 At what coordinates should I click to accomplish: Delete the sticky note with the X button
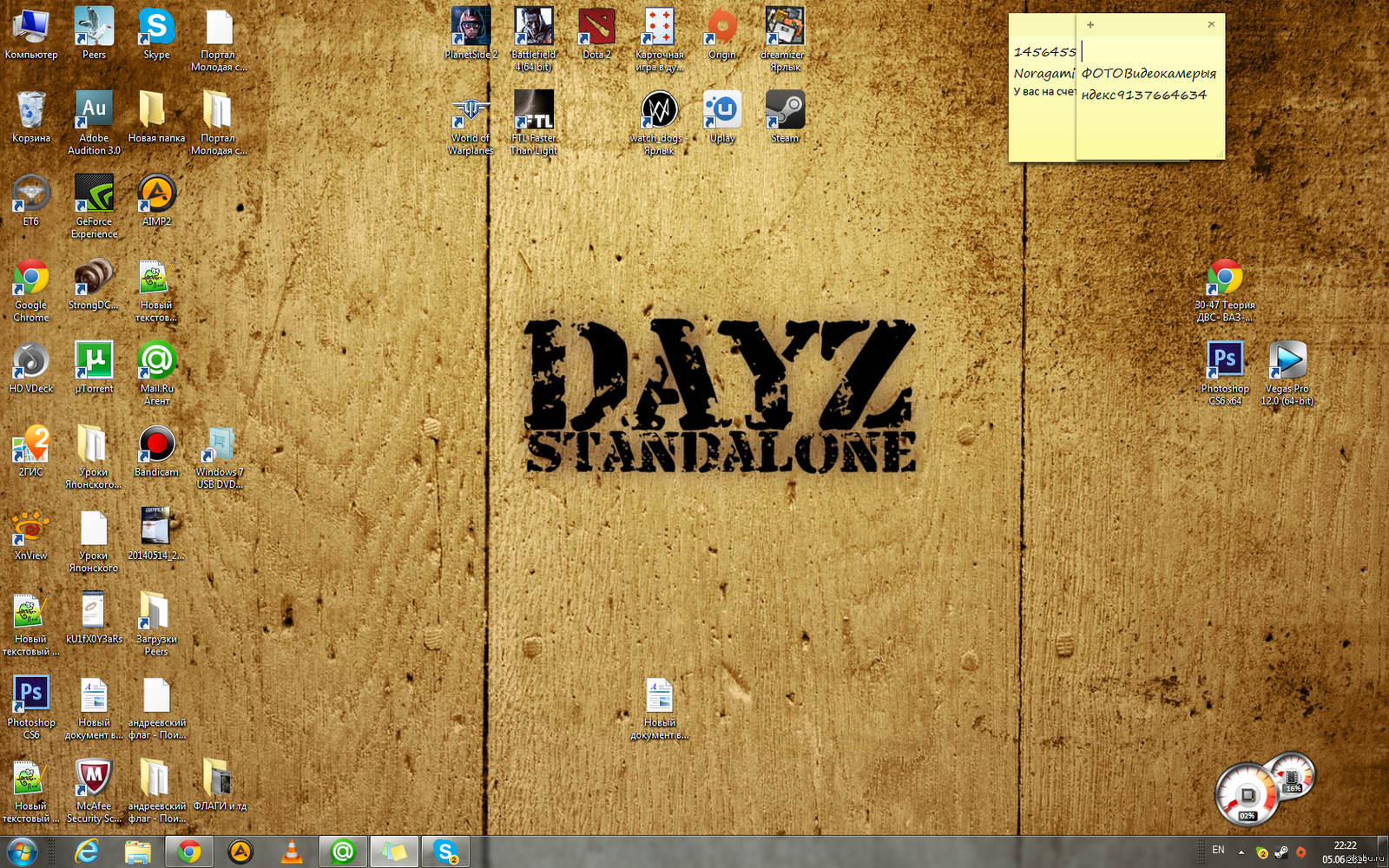[1211, 24]
